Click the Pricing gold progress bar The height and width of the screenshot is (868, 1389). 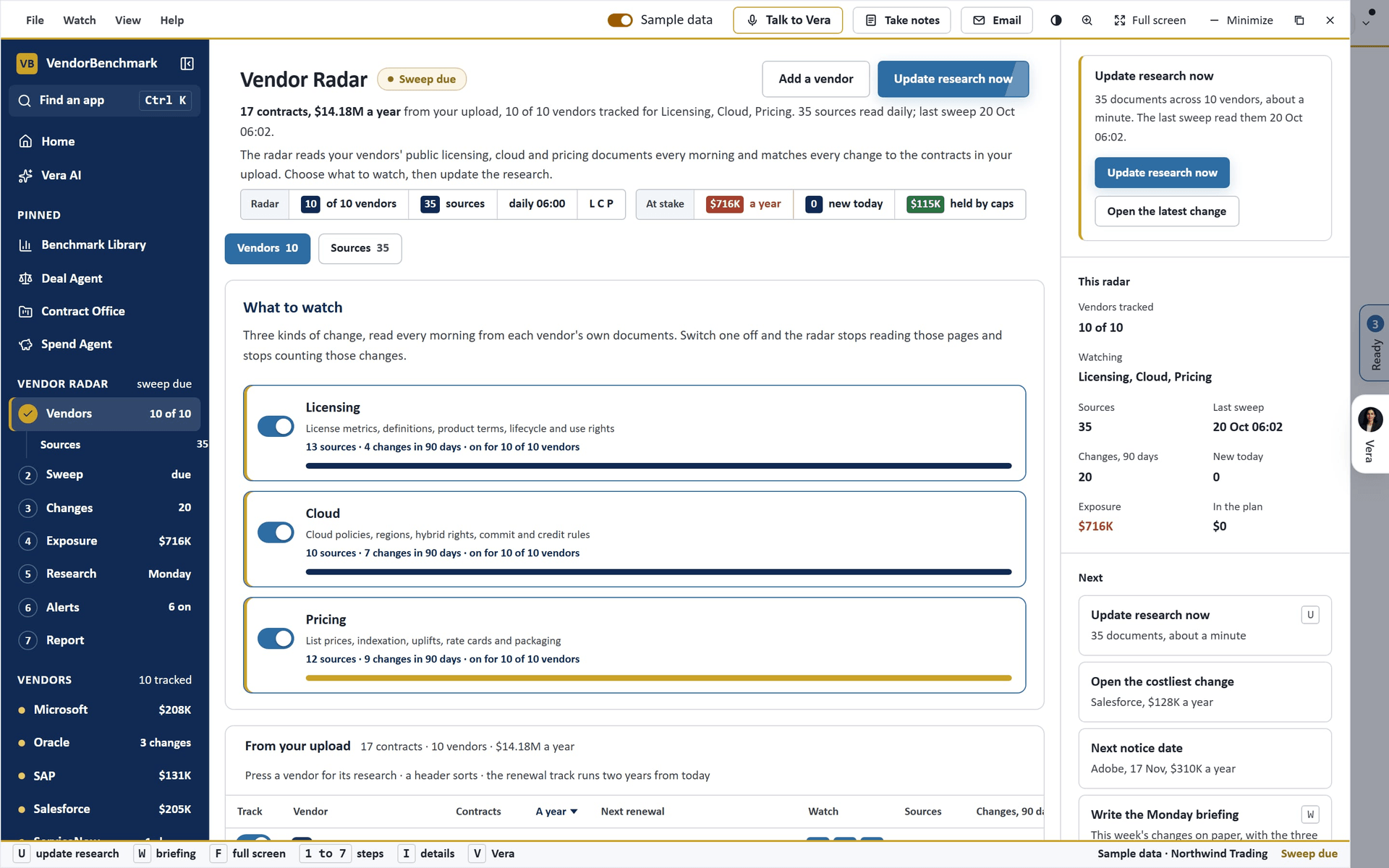658,678
